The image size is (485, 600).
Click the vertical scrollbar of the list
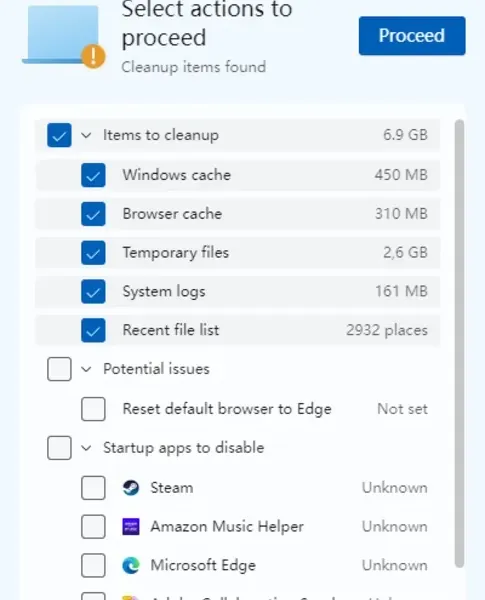click(x=459, y=344)
